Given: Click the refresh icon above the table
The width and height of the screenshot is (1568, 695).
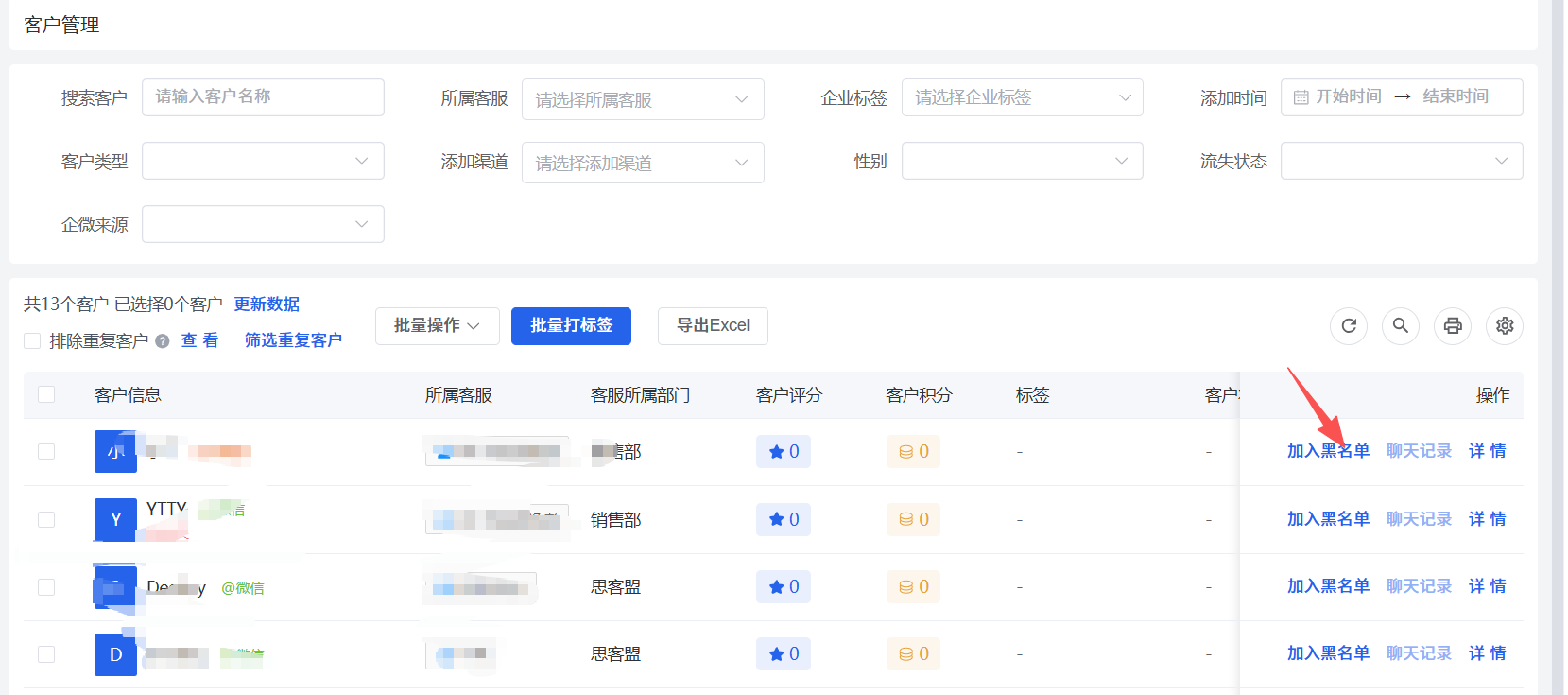Looking at the screenshot, I should 1349,326.
